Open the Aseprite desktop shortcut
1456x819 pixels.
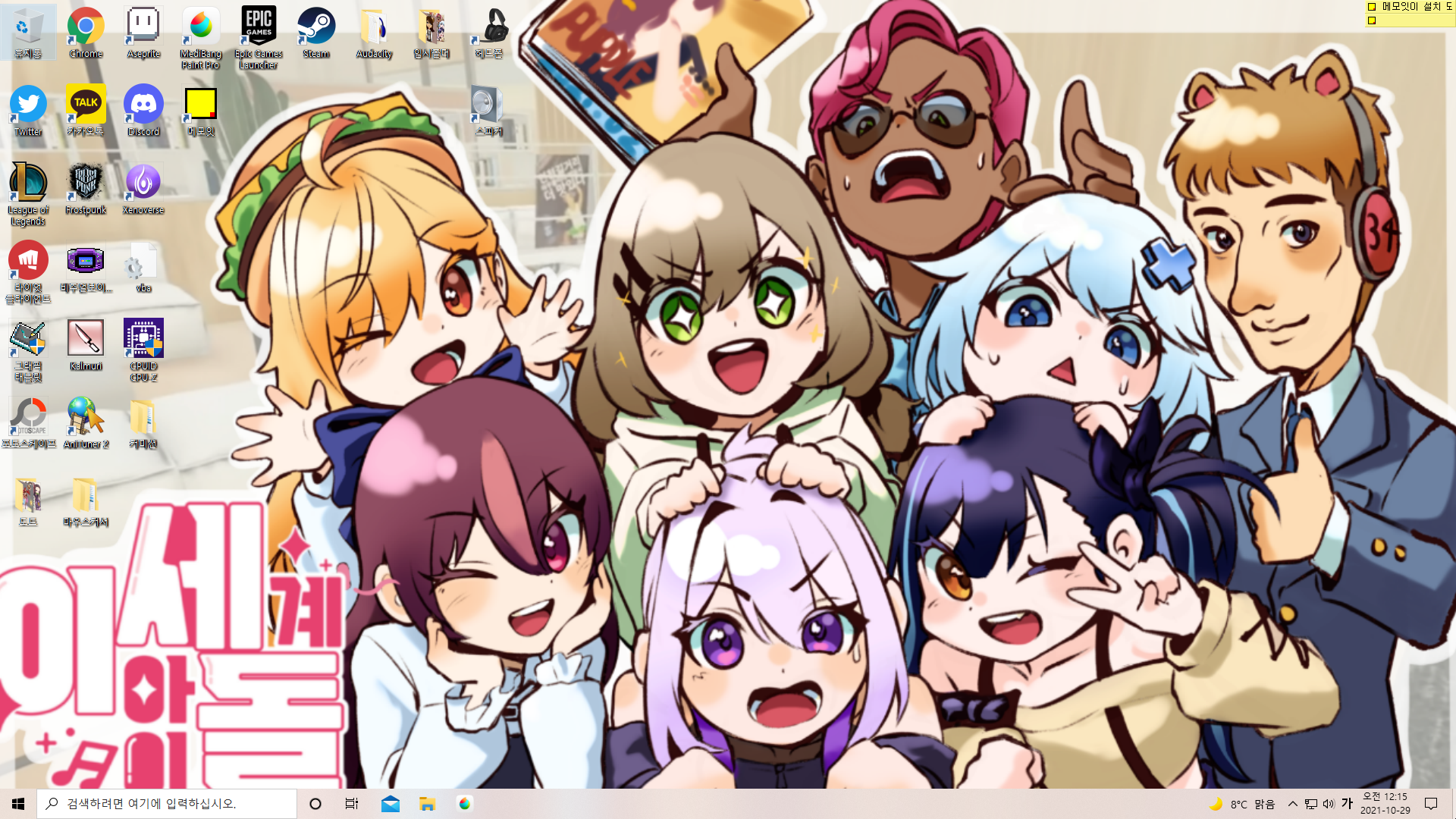pos(143,33)
